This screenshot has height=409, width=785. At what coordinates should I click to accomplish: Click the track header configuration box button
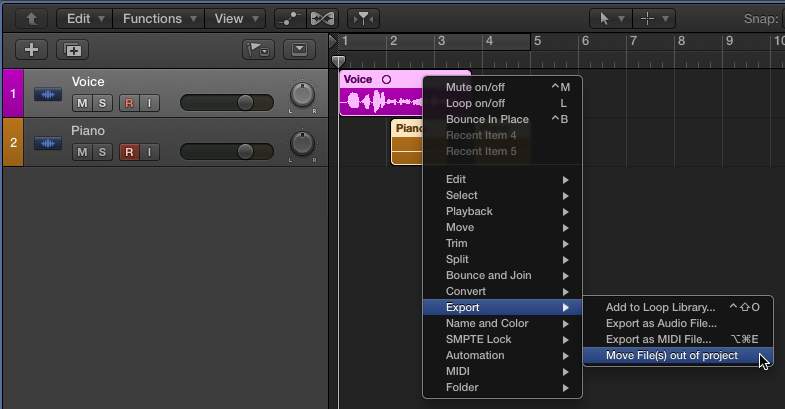pos(299,50)
